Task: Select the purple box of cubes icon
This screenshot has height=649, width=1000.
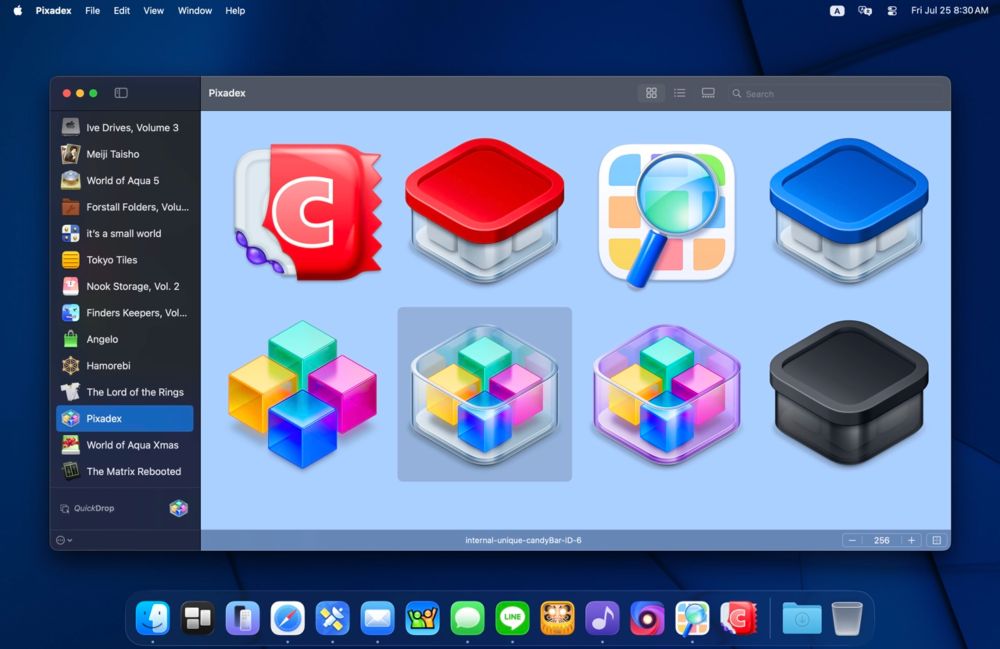Action: click(x=666, y=393)
